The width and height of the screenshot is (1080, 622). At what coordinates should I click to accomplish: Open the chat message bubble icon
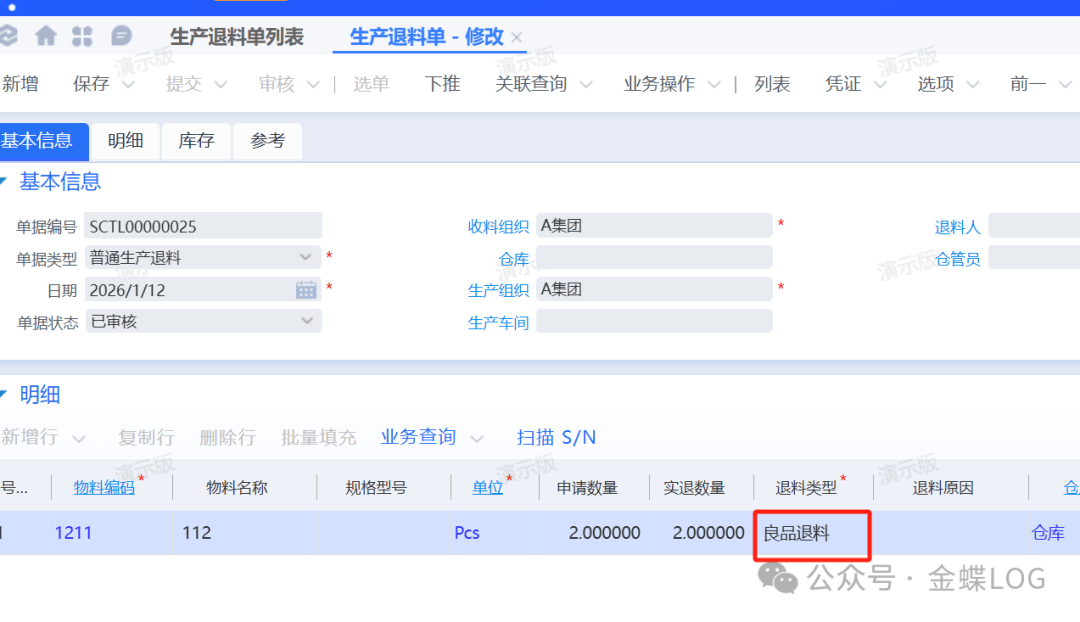121,36
